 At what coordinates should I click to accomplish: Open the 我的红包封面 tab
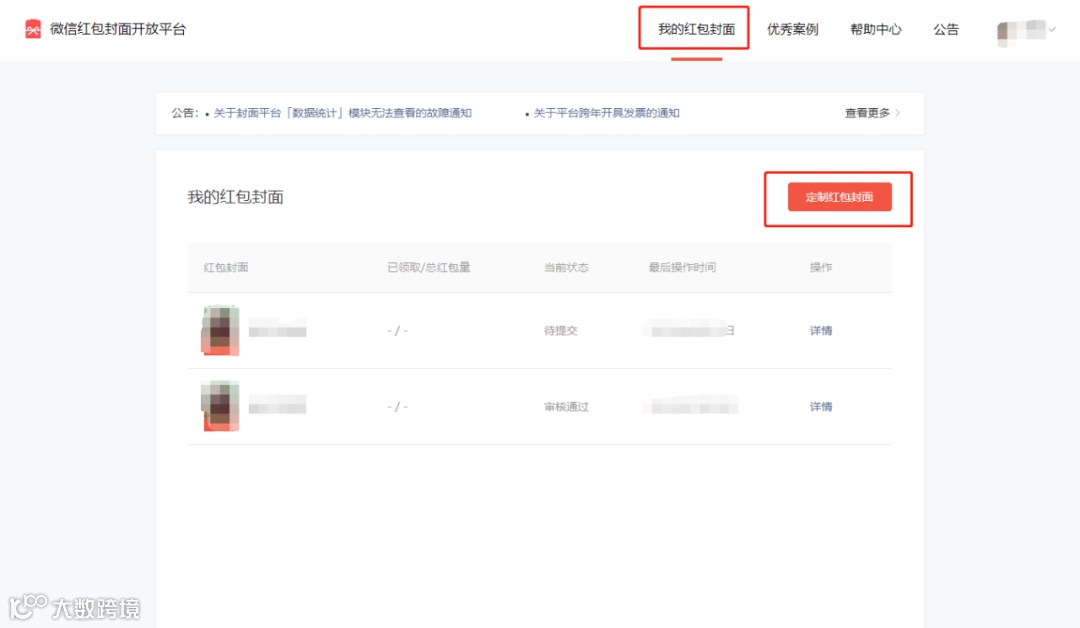pos(696,29)
